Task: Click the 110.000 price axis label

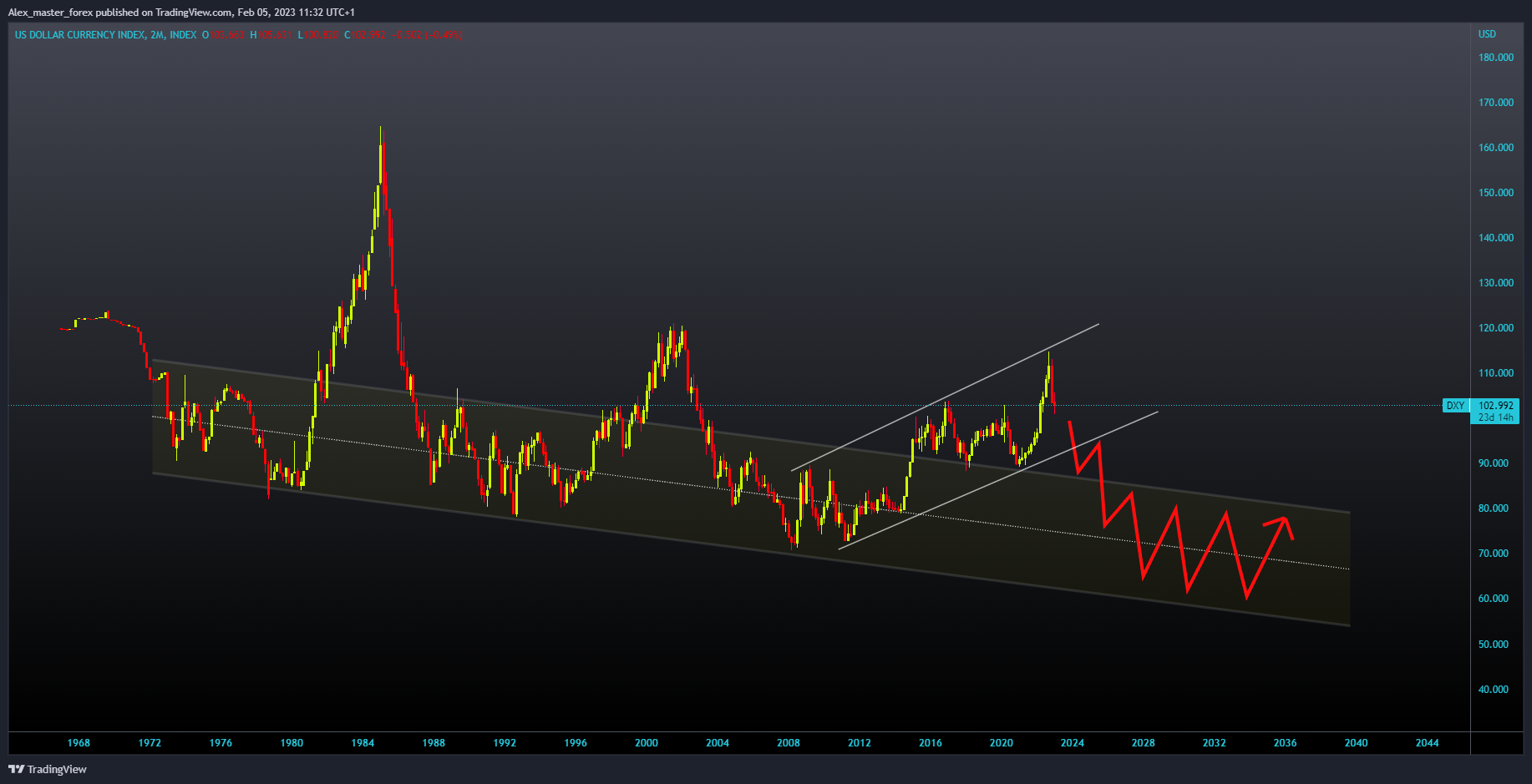Action: click(1495, 373)
